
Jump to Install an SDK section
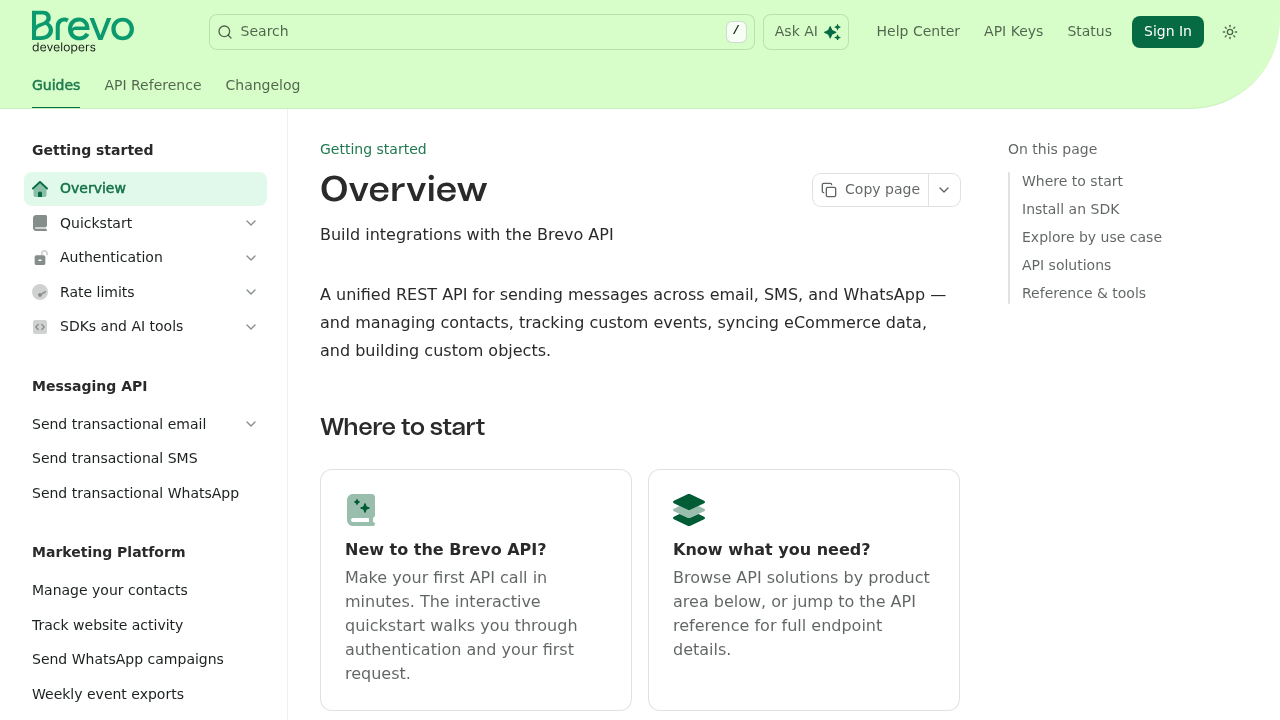click(1070, 209)
